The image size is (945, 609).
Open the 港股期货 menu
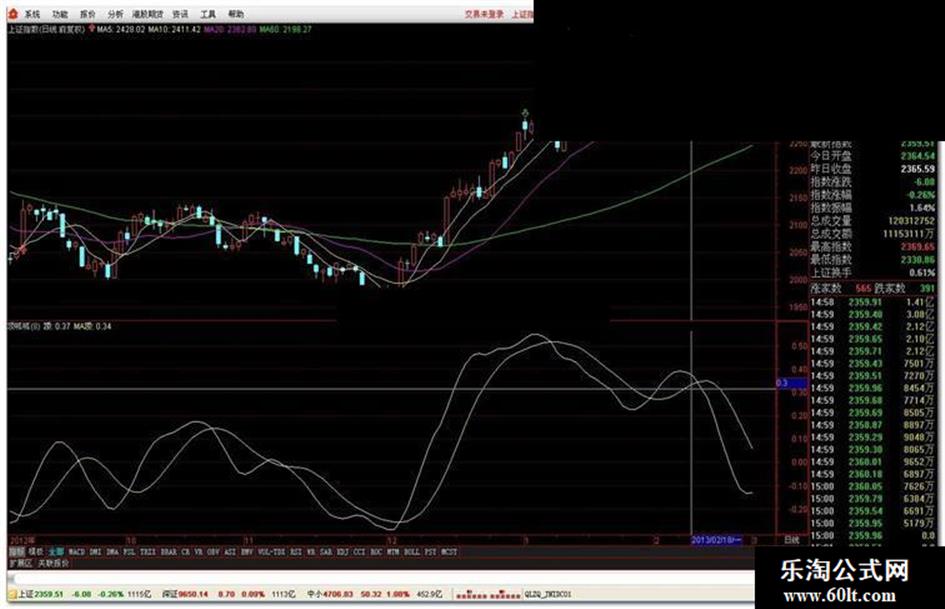click(x=148, y=14)
